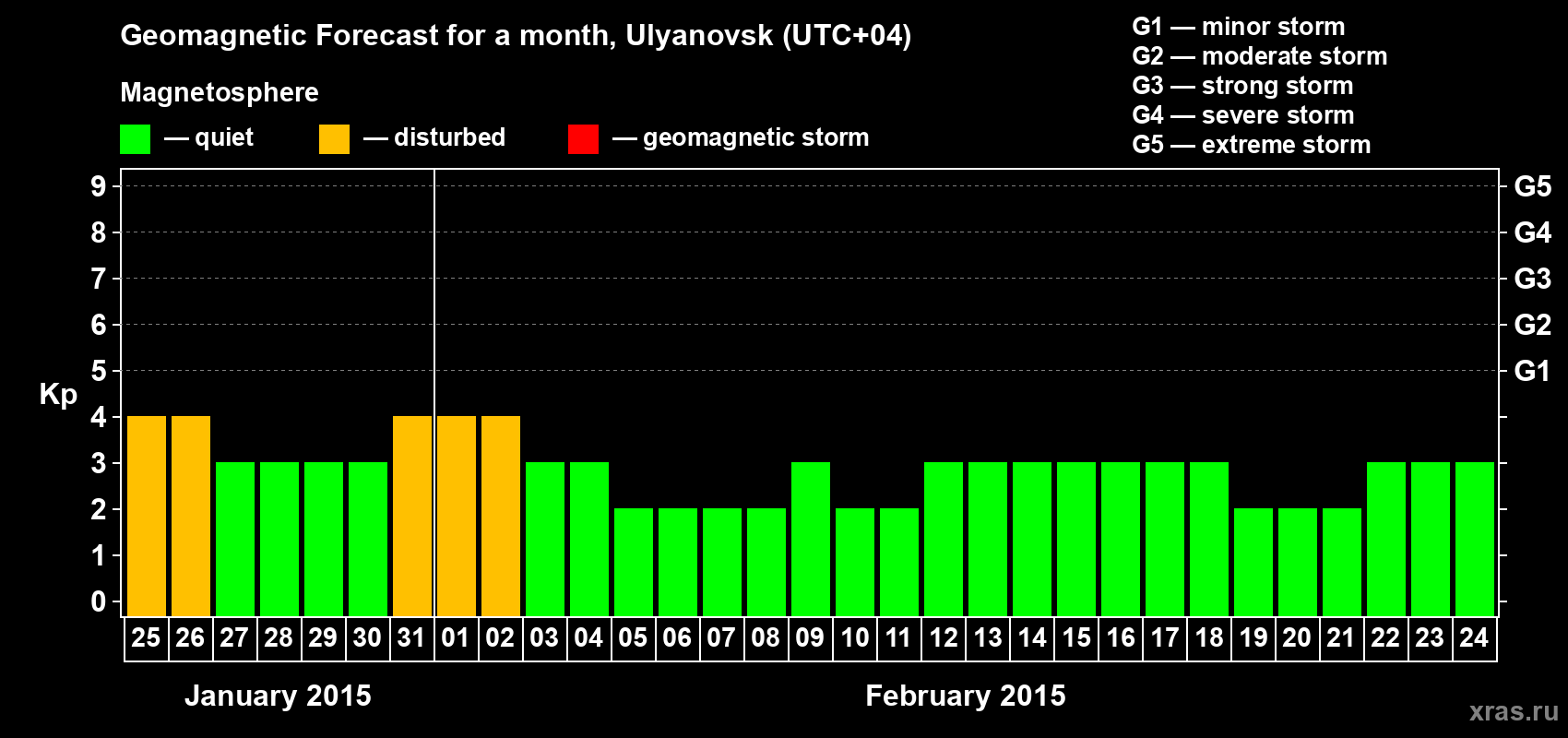
Task: Click the date label 04
Action: 588,638
